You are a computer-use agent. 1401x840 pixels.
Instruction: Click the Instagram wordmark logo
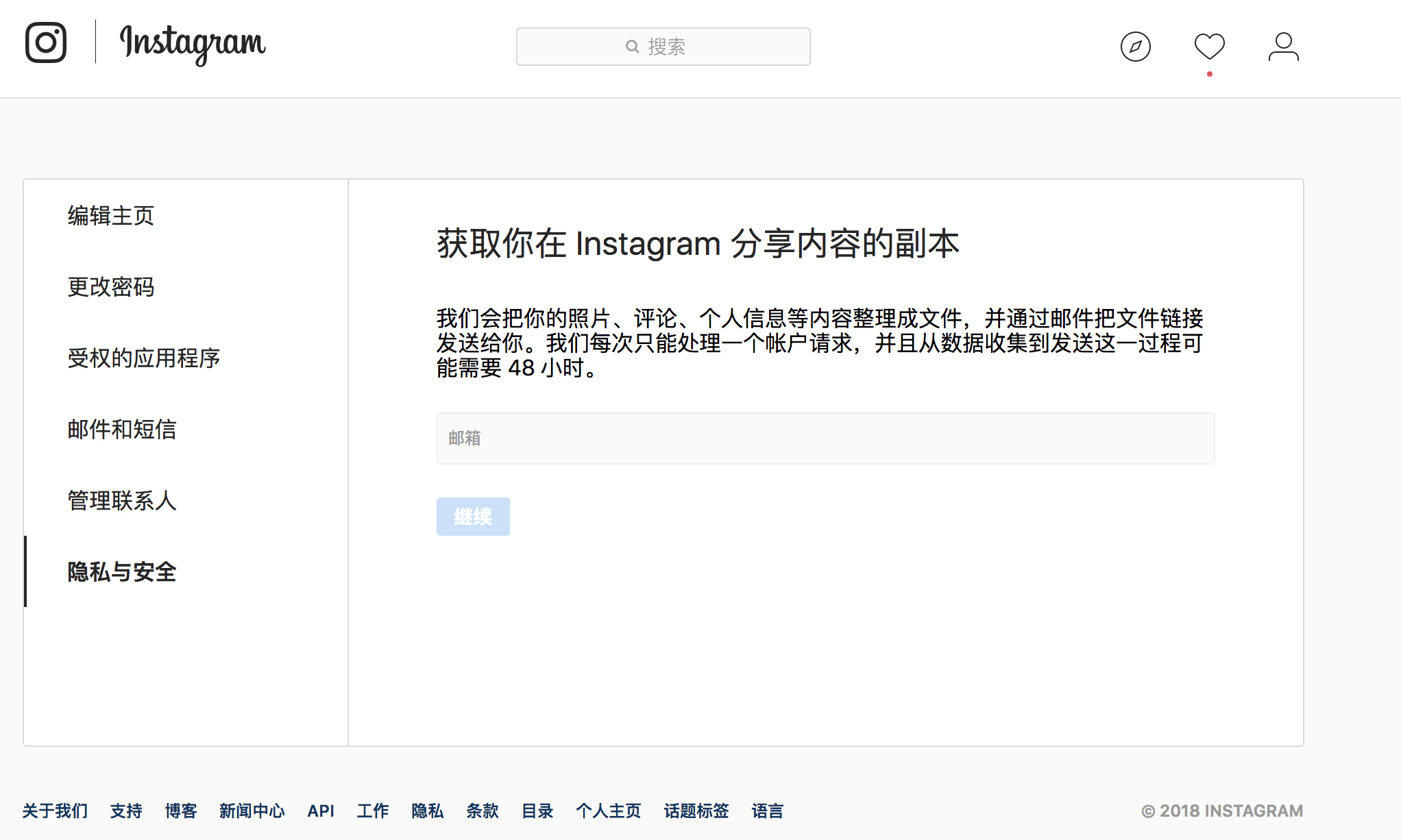193,44
